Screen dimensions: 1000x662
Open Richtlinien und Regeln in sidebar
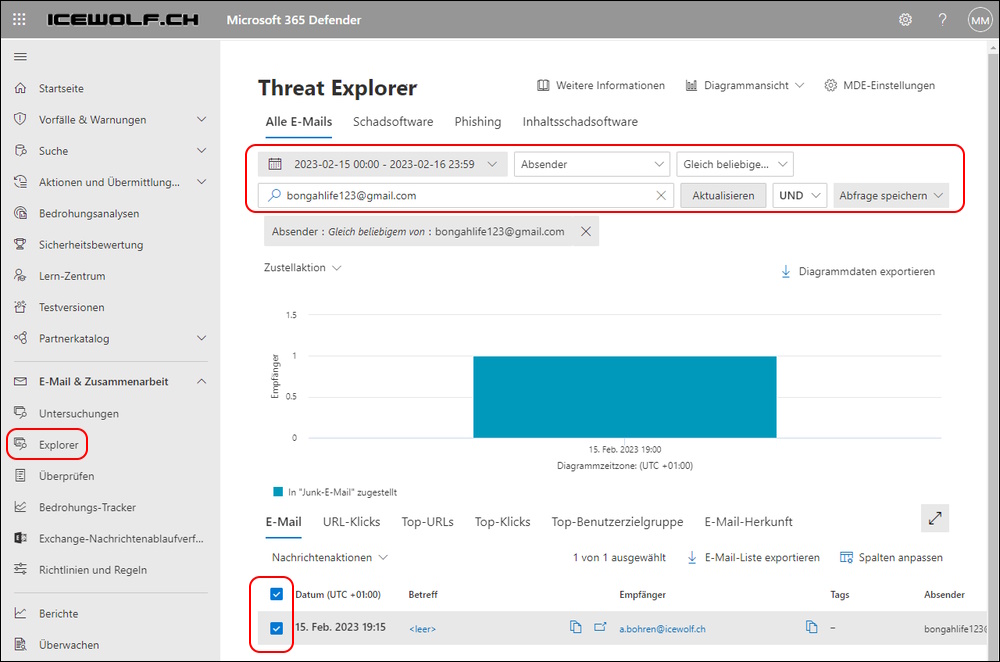[92, 570]
